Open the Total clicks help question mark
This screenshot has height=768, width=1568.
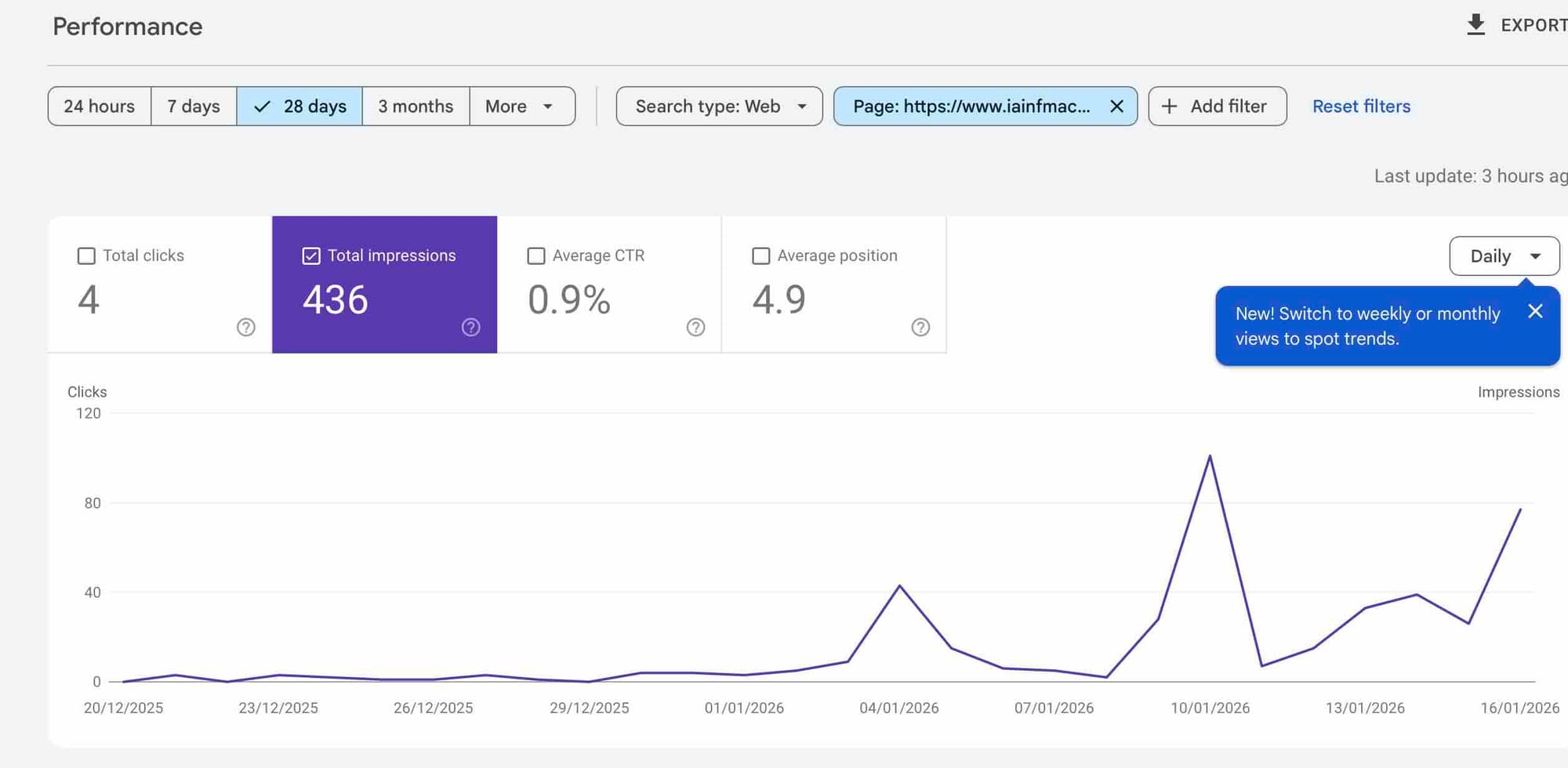246,327
